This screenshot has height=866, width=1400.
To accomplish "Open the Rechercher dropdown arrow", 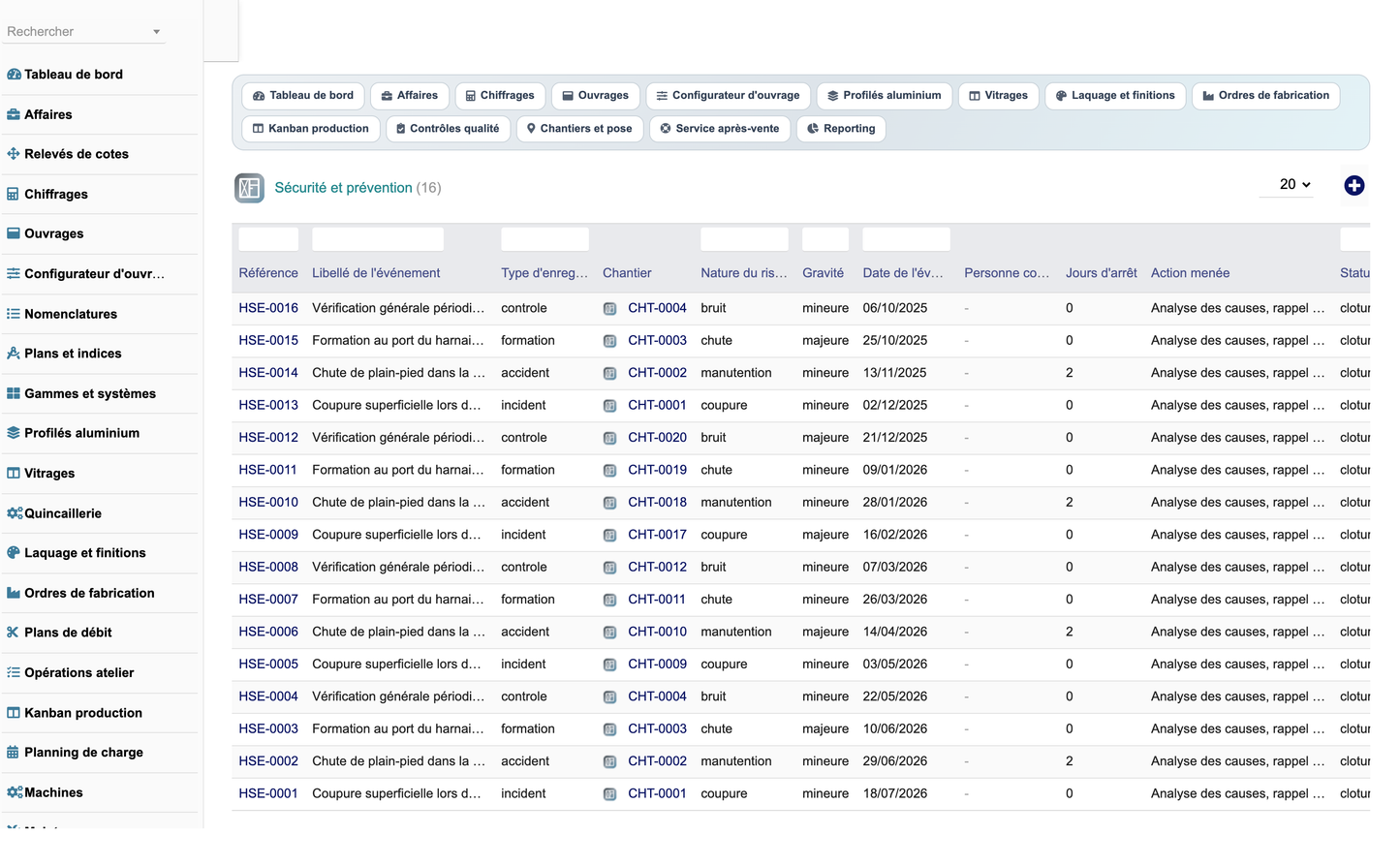I will coord(156,32).
